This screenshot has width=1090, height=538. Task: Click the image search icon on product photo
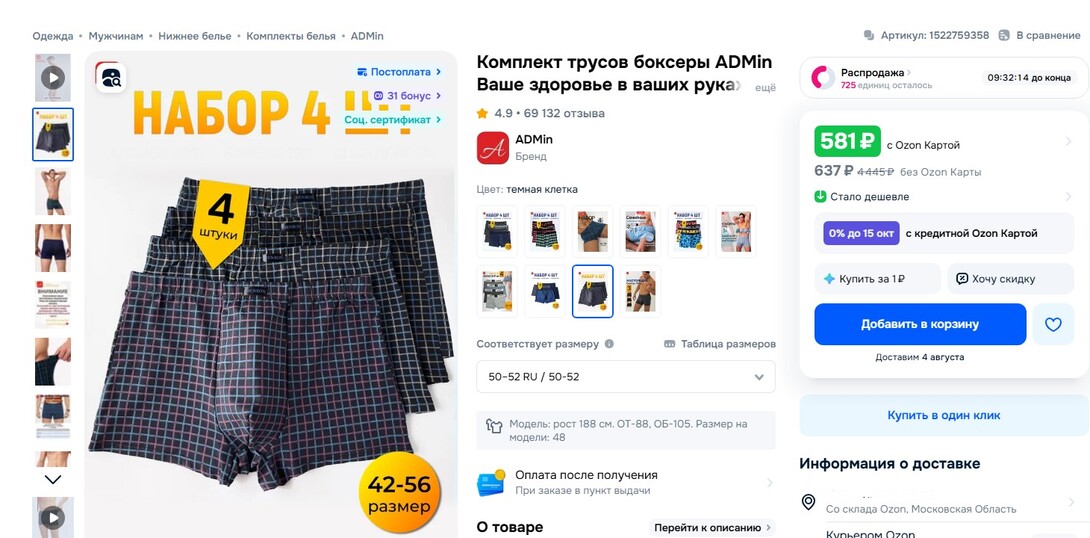[x=111, y=77]
